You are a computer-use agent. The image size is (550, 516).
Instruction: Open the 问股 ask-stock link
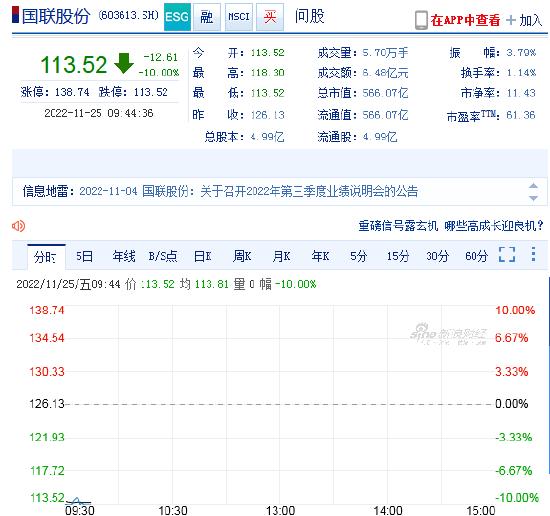click(x=309, y=16)
